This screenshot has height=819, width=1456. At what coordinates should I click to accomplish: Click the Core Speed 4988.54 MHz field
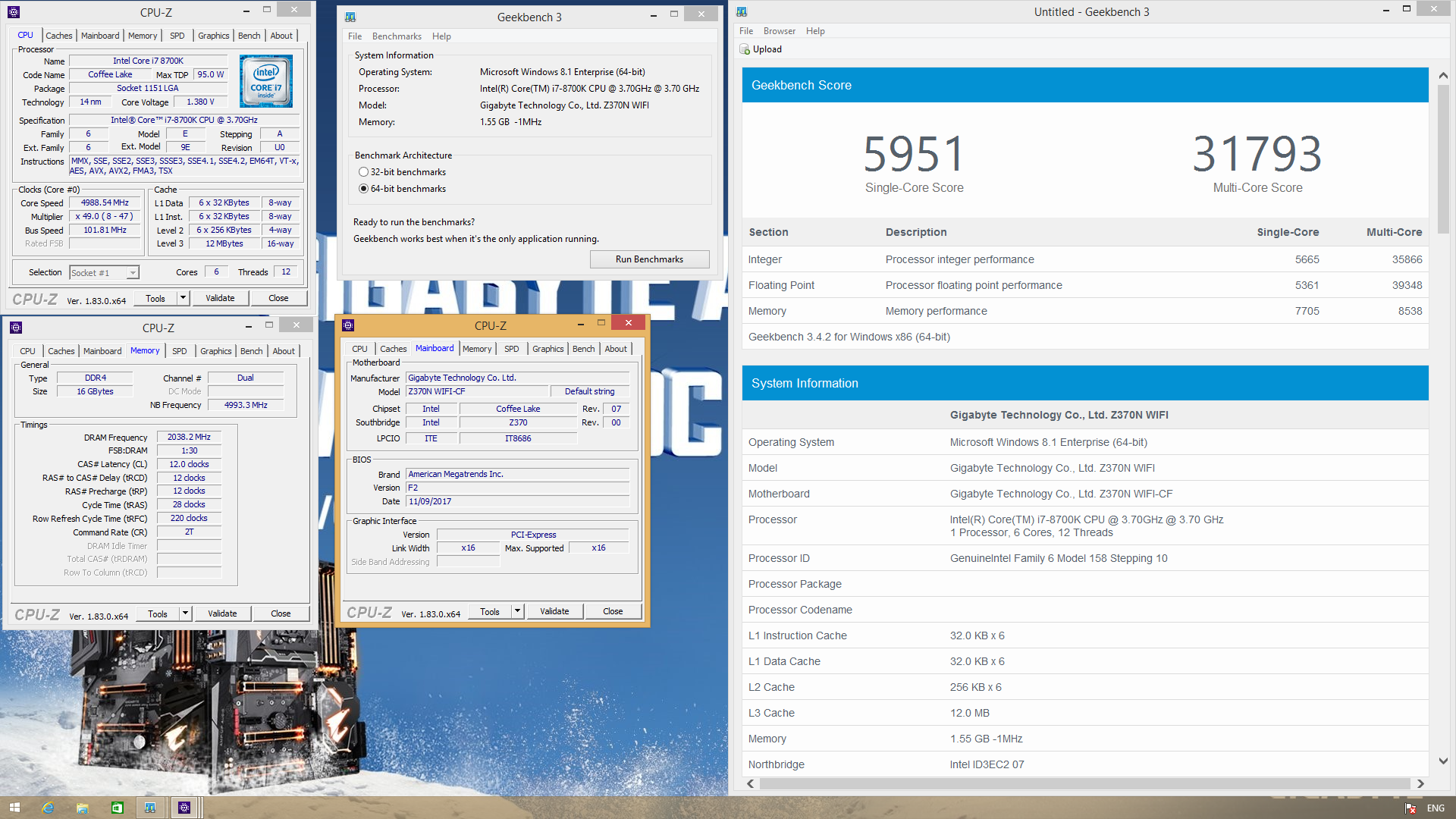tap(105, 202)
